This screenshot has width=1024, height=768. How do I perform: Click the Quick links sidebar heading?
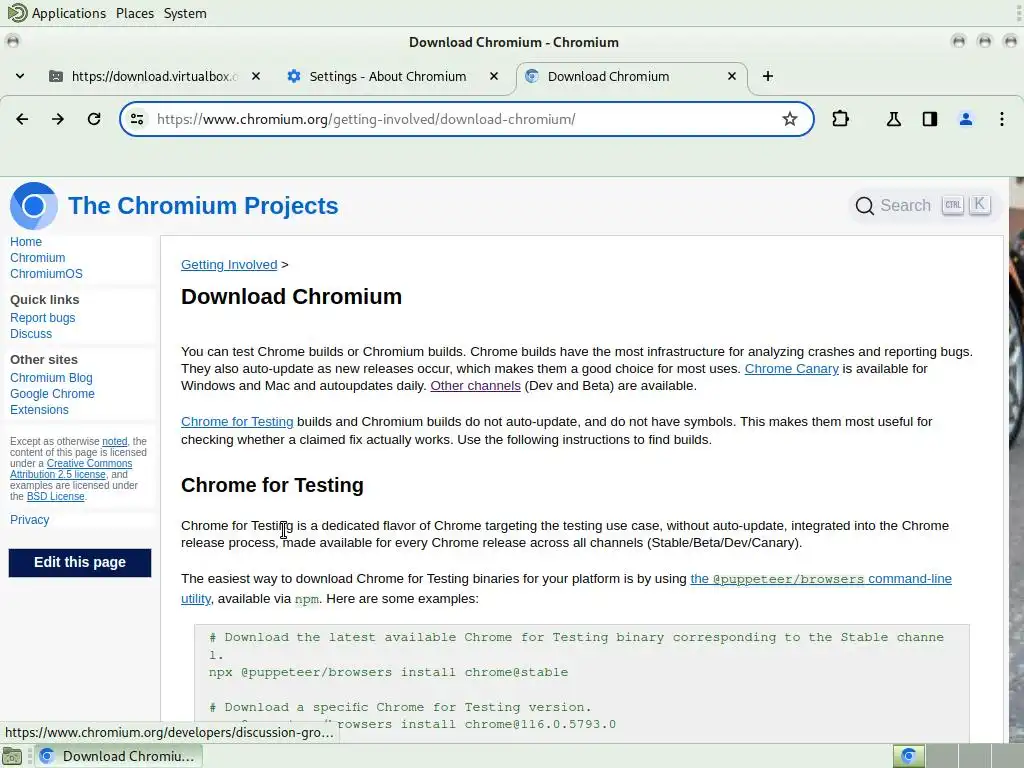pyautogui.click(x=44, y=300)
